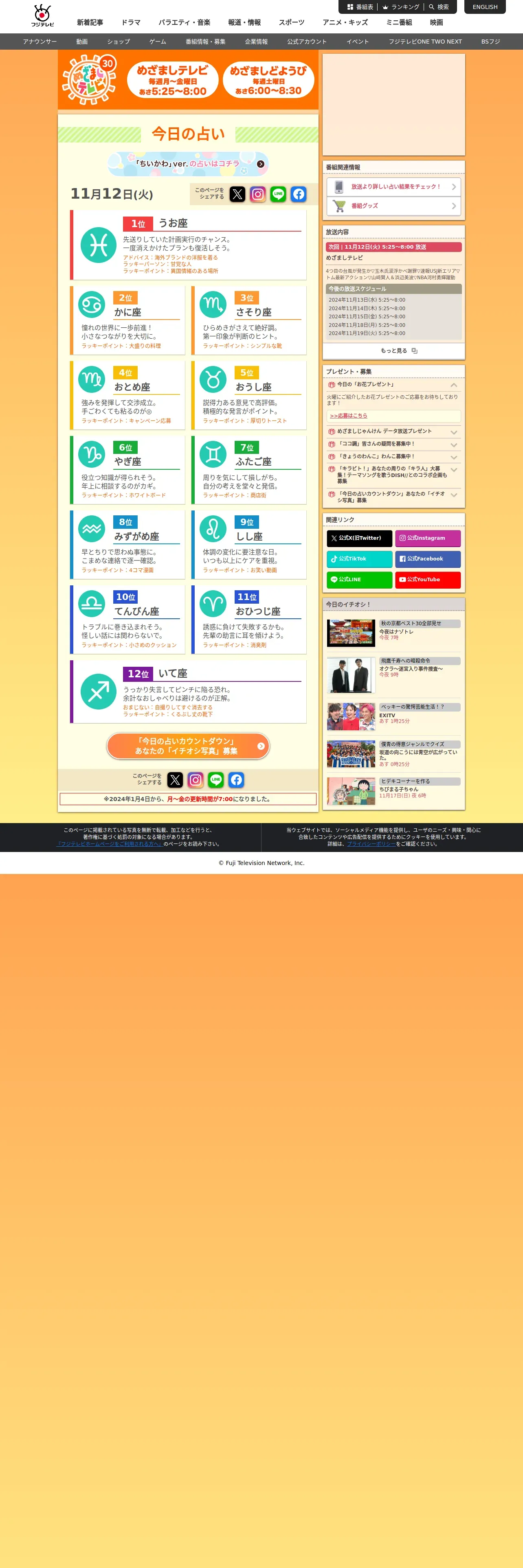523x1568 pixels.
Task: Open 公式Instagram button in related links
Action: click(427, 538)
